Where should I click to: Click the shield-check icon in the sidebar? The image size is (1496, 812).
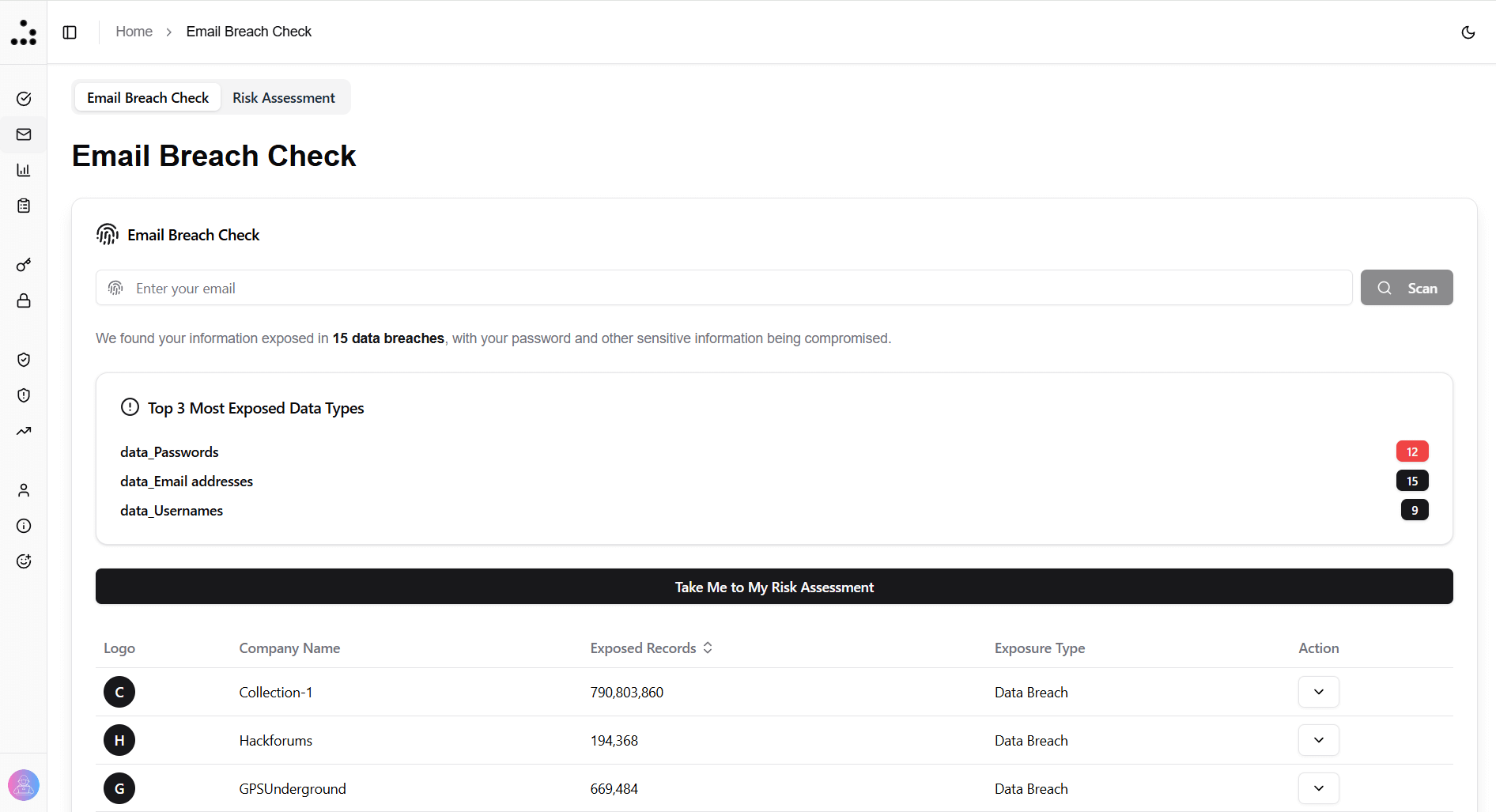[23, 360]
